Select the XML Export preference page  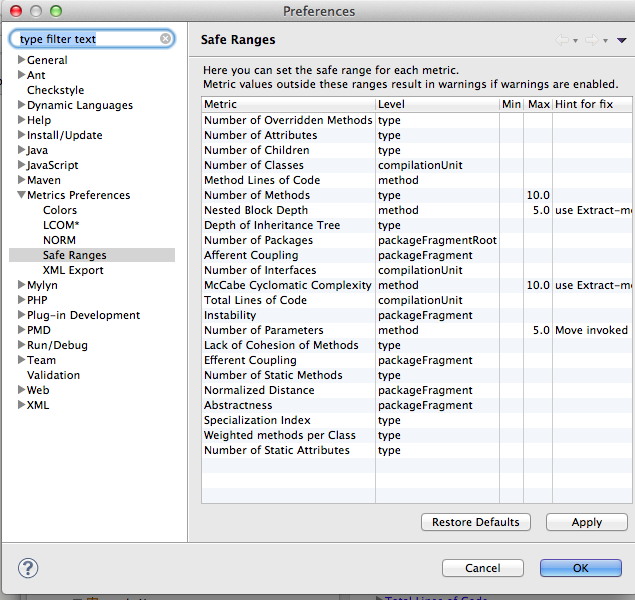click(72, 270)
